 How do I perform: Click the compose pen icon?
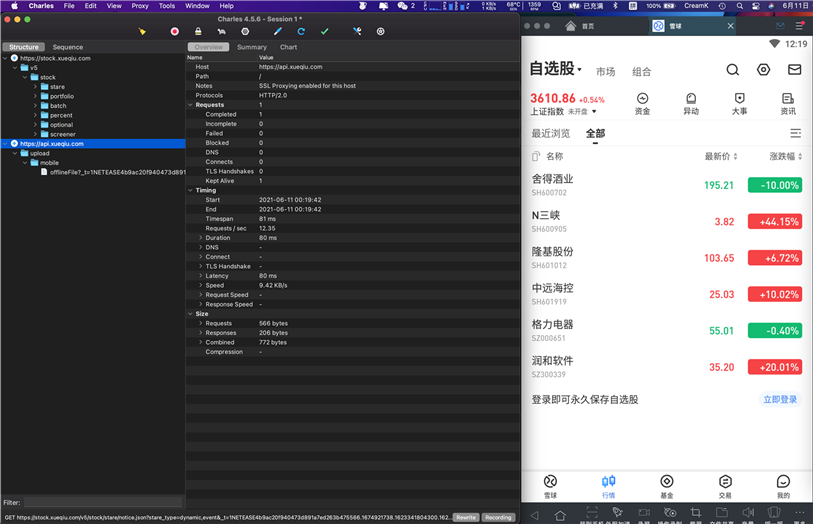[x=278, y=32]
